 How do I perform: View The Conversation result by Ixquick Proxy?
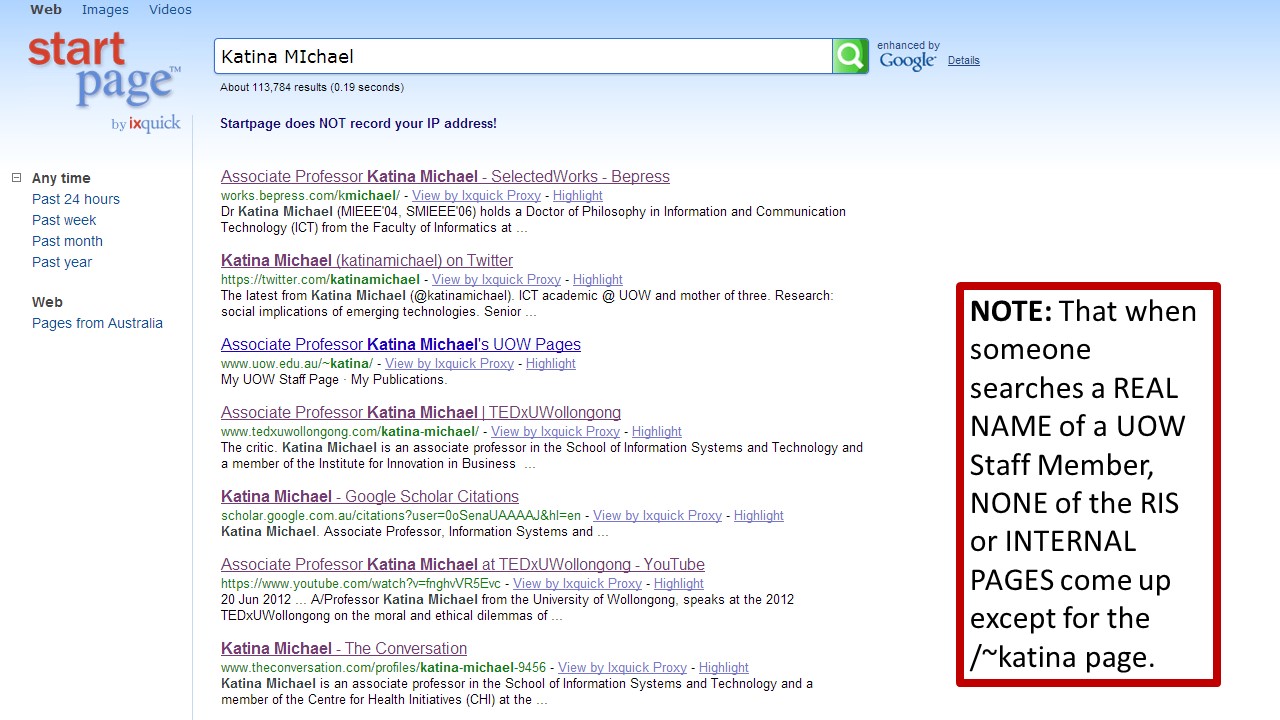point(622,668)
